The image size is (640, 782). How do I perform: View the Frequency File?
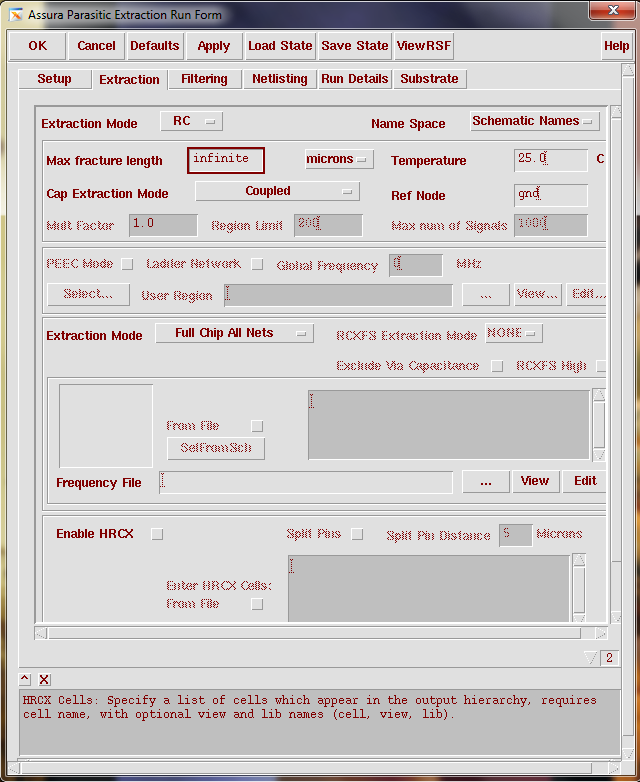pos(536,482)
